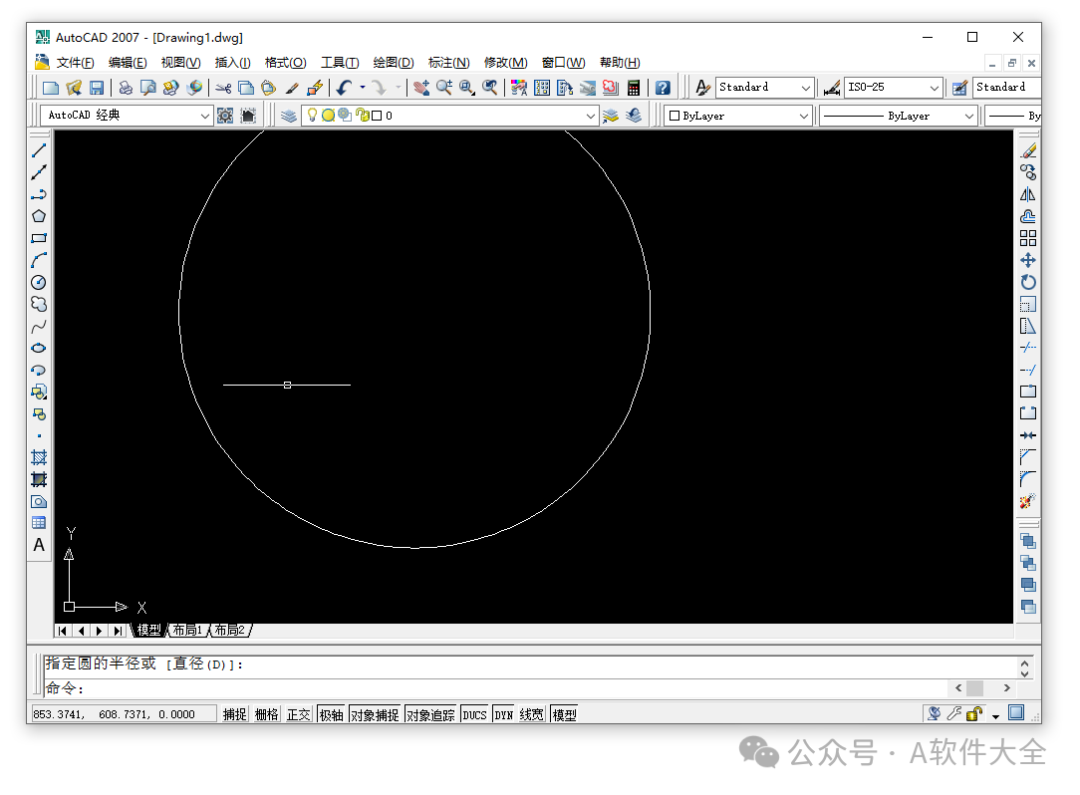Select the Arc tool
The width and height of the screenshot is (1080, 795).
(39, 260)
